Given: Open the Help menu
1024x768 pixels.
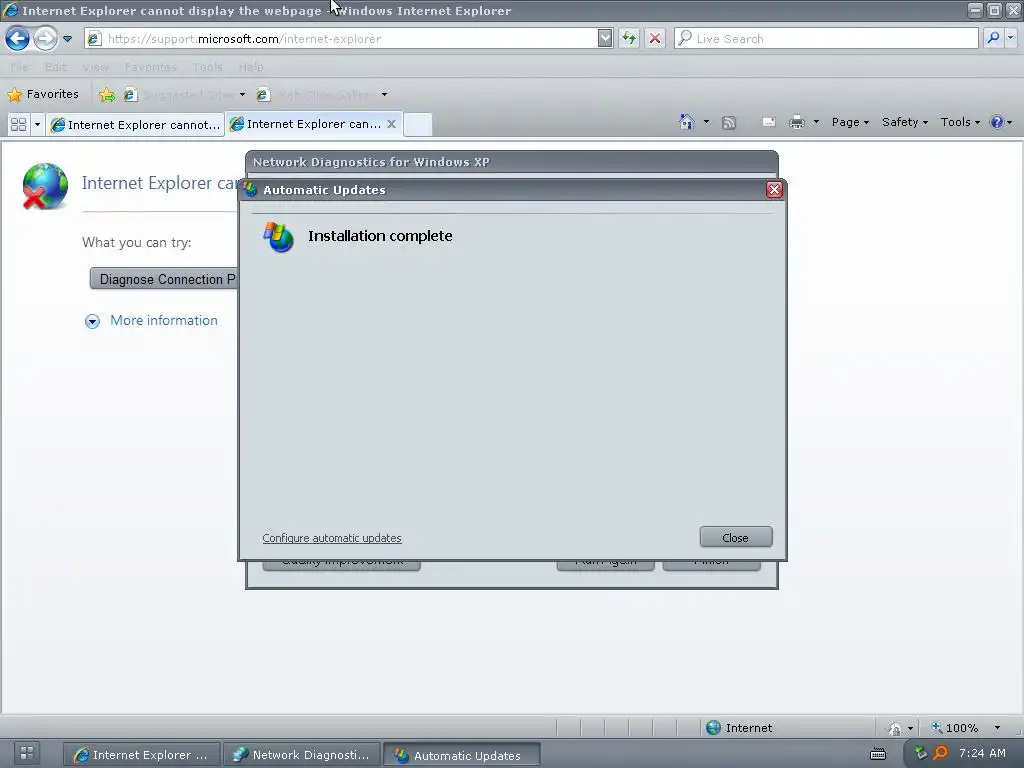Looking at the screenshot, I should tap(251, 67).
